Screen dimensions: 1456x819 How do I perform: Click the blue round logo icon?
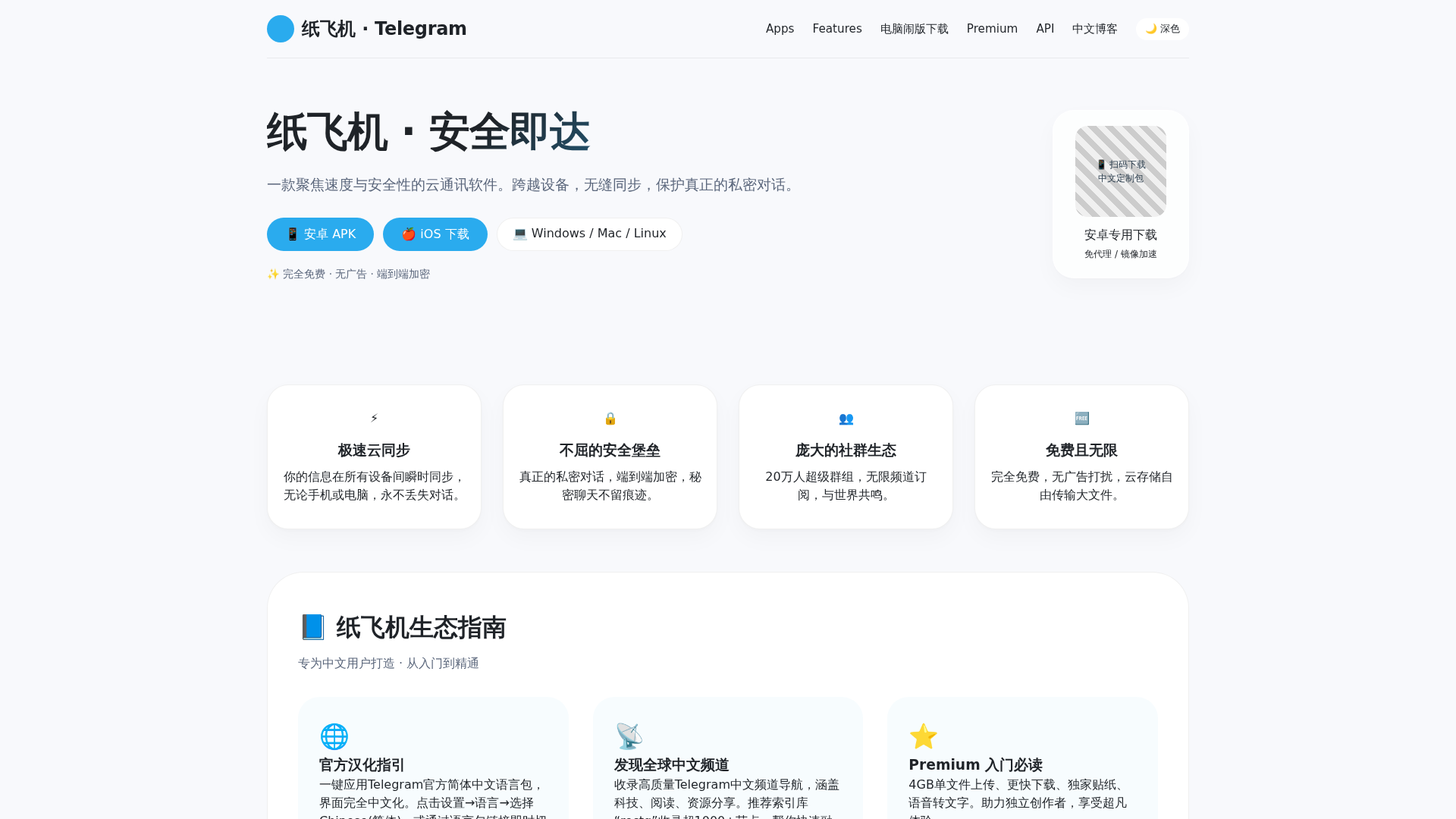pos(281,29)
